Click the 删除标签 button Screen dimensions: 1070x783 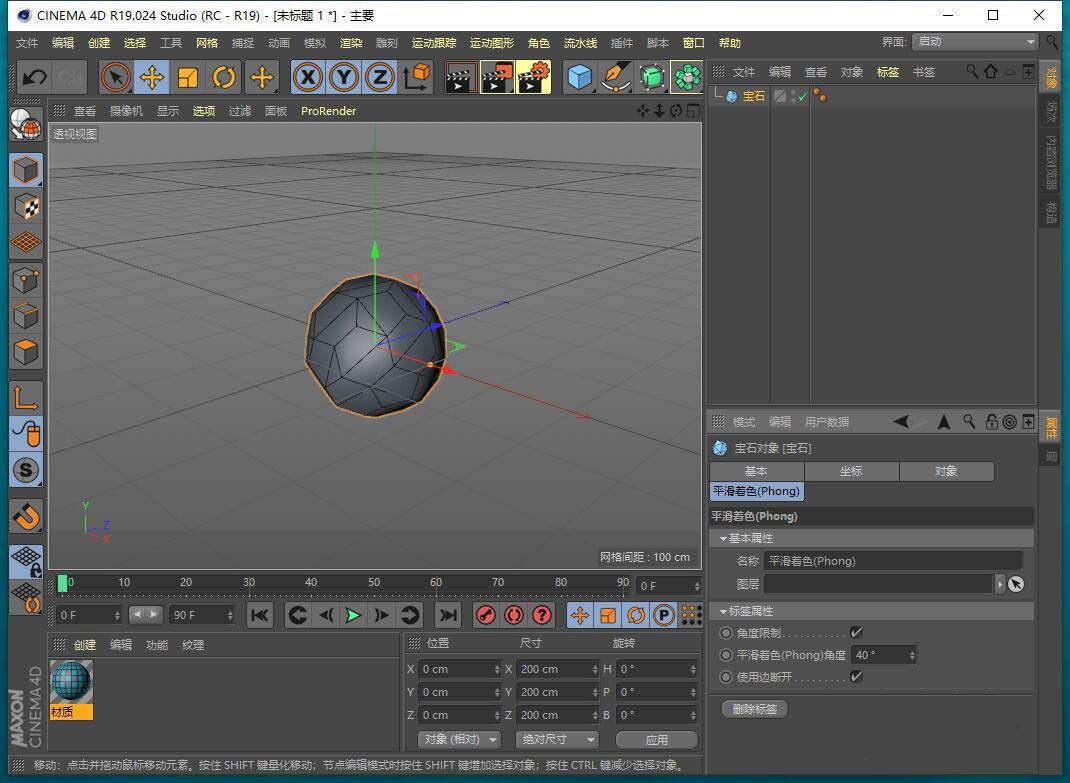point(755,709)
